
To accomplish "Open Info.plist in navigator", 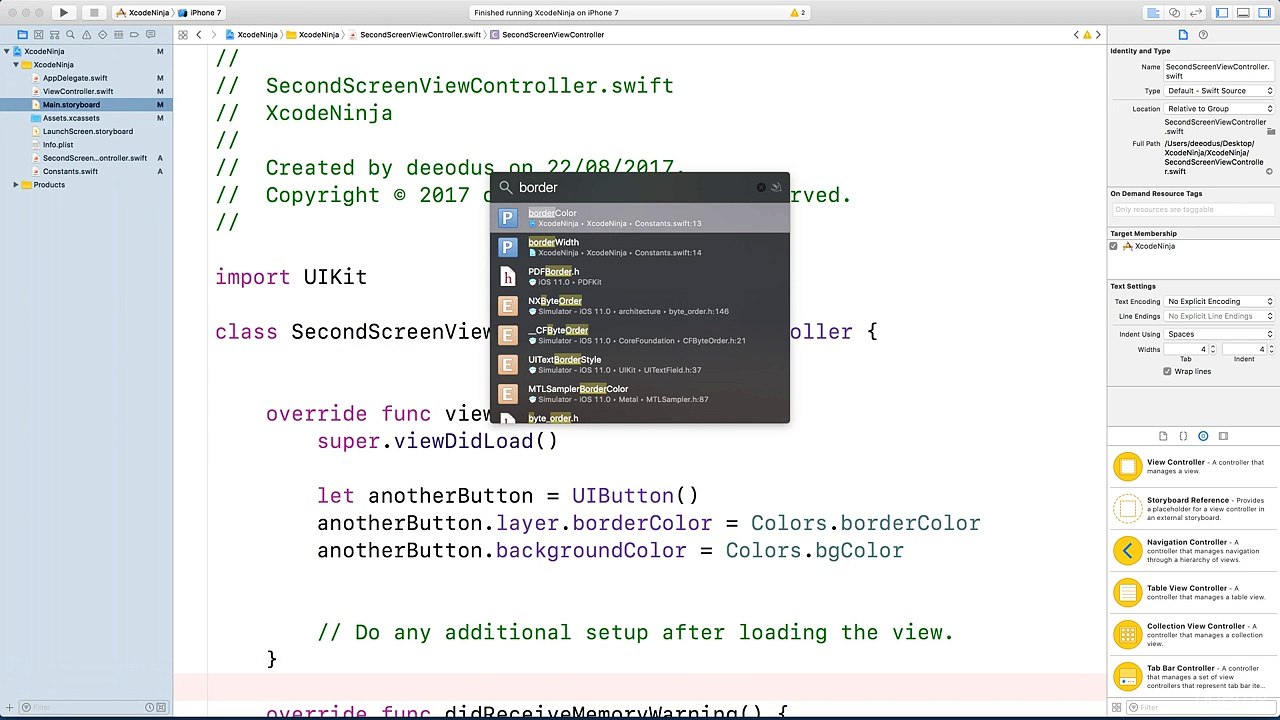I will [58, 145].
